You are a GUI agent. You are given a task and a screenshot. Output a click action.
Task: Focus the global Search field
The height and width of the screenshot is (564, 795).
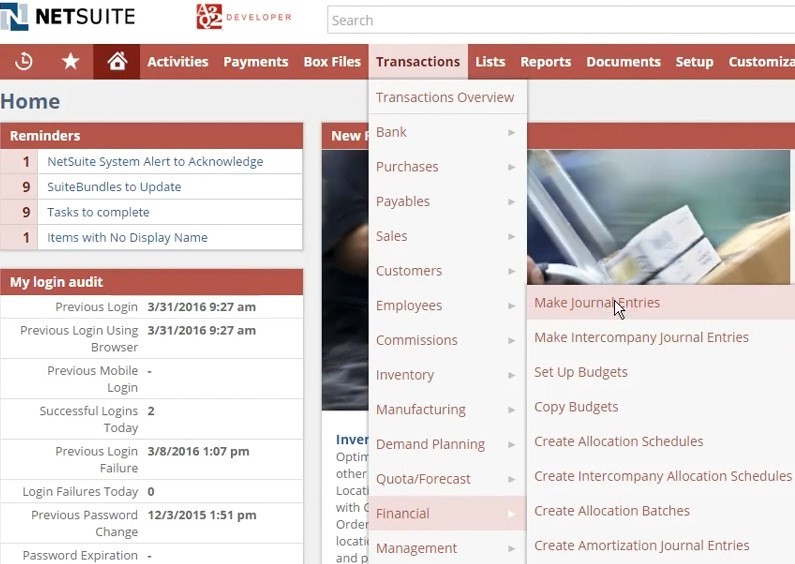pos(561,20)
